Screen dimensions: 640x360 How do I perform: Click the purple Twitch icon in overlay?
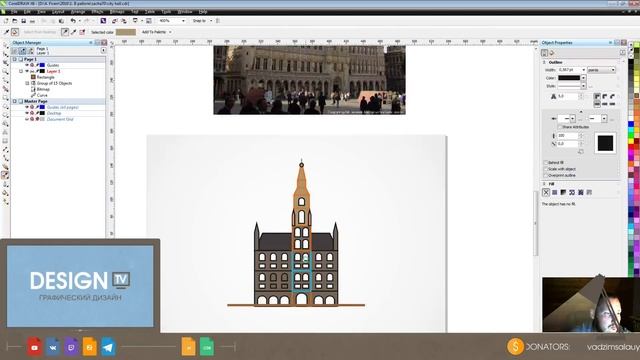coord(71,347)
